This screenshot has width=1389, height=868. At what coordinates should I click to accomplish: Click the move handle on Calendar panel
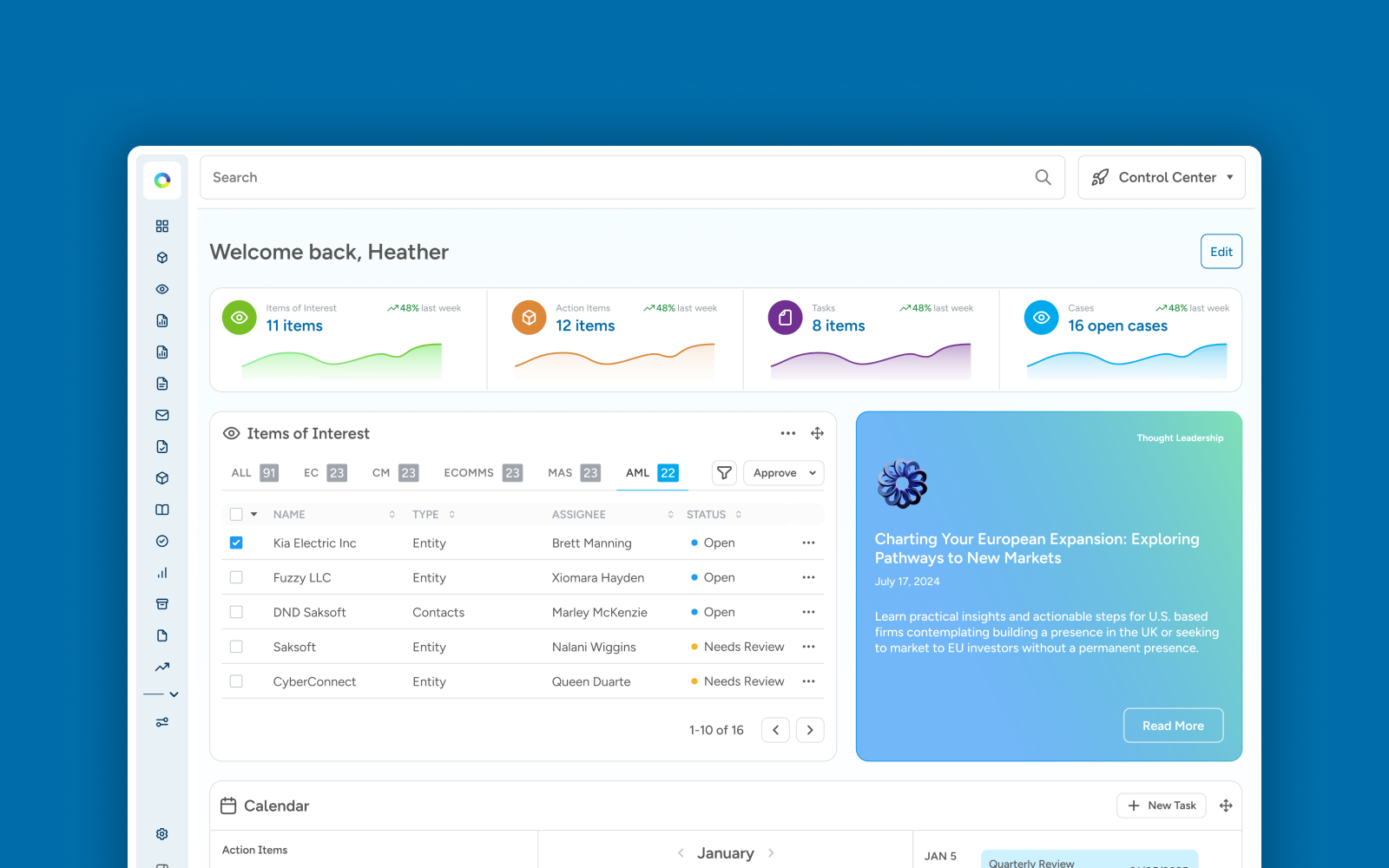point(1226,806)
